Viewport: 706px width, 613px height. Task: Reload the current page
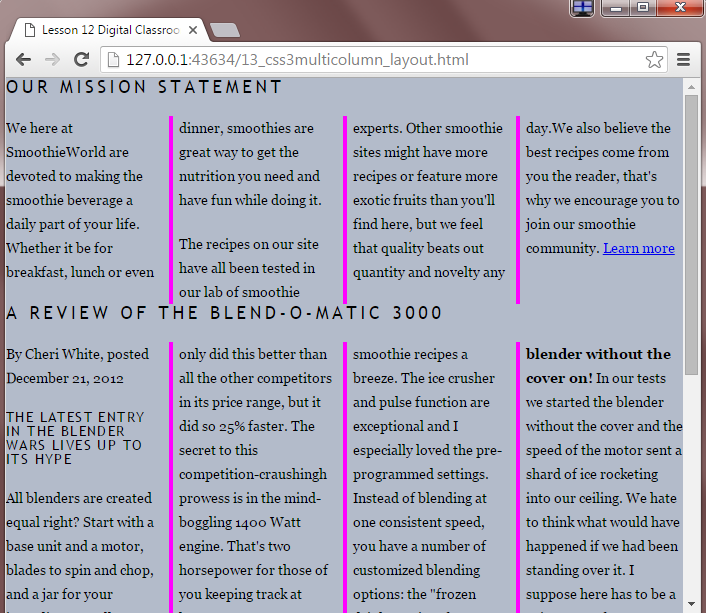coord(82,60)
